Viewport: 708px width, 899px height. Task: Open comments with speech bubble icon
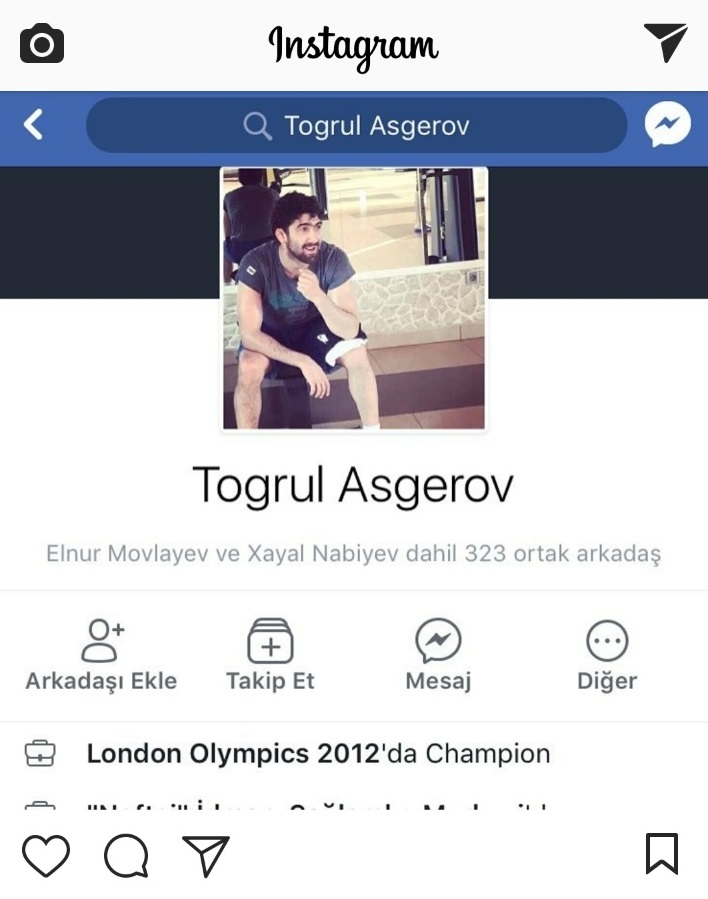126,855
